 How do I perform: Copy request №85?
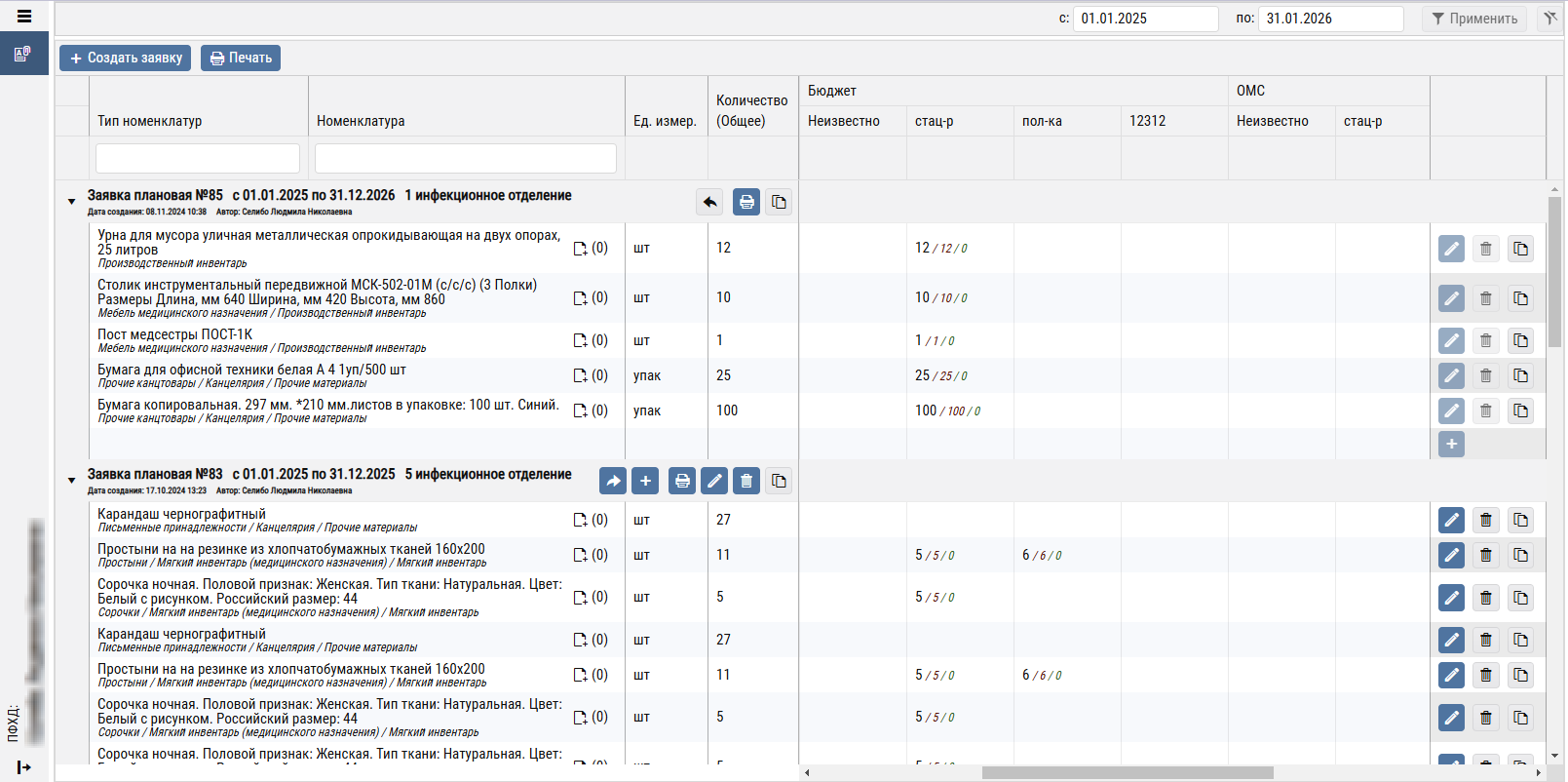tap(779, 202)
